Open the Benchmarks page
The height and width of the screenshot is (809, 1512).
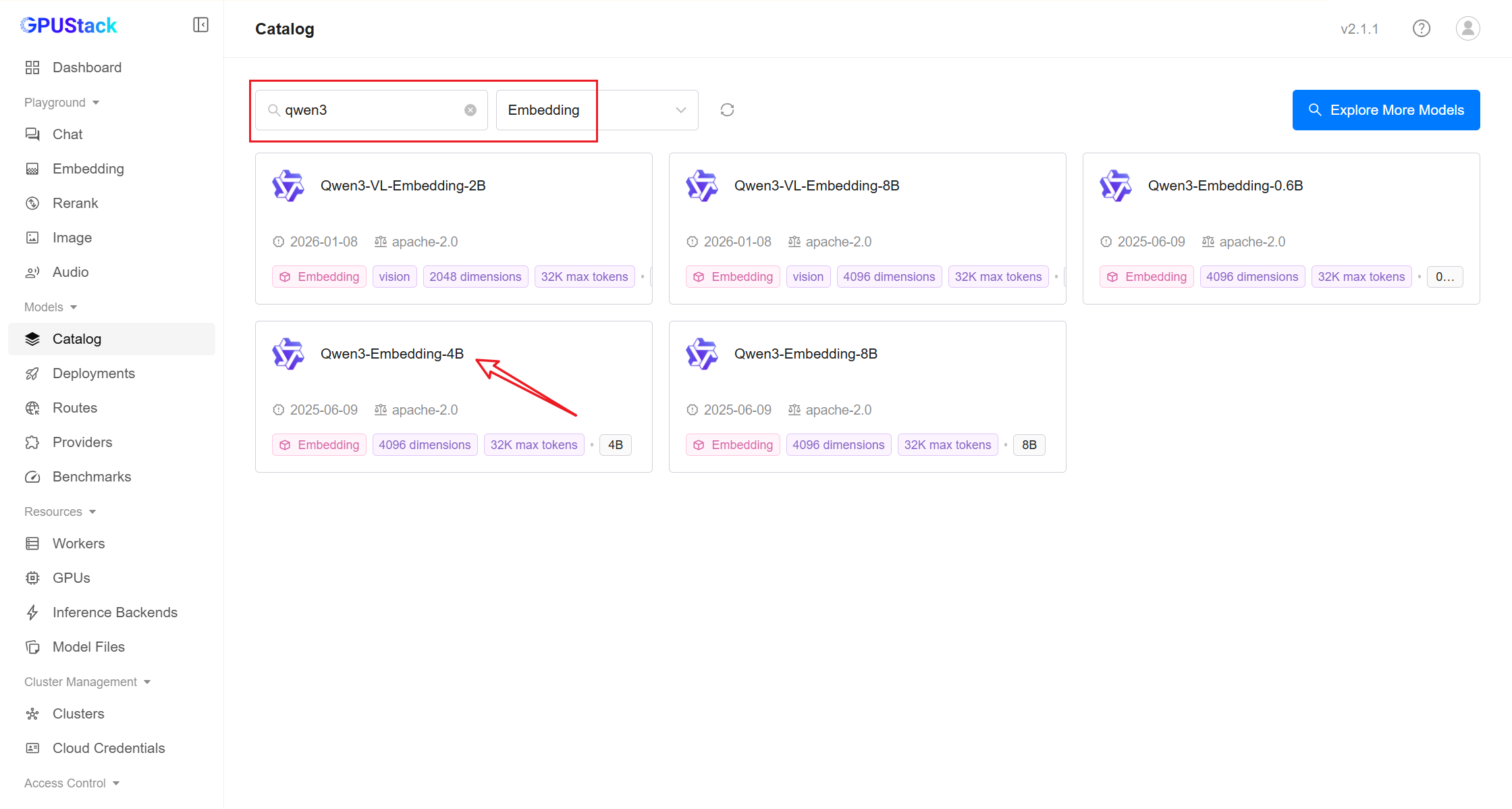tap(92, 477)
